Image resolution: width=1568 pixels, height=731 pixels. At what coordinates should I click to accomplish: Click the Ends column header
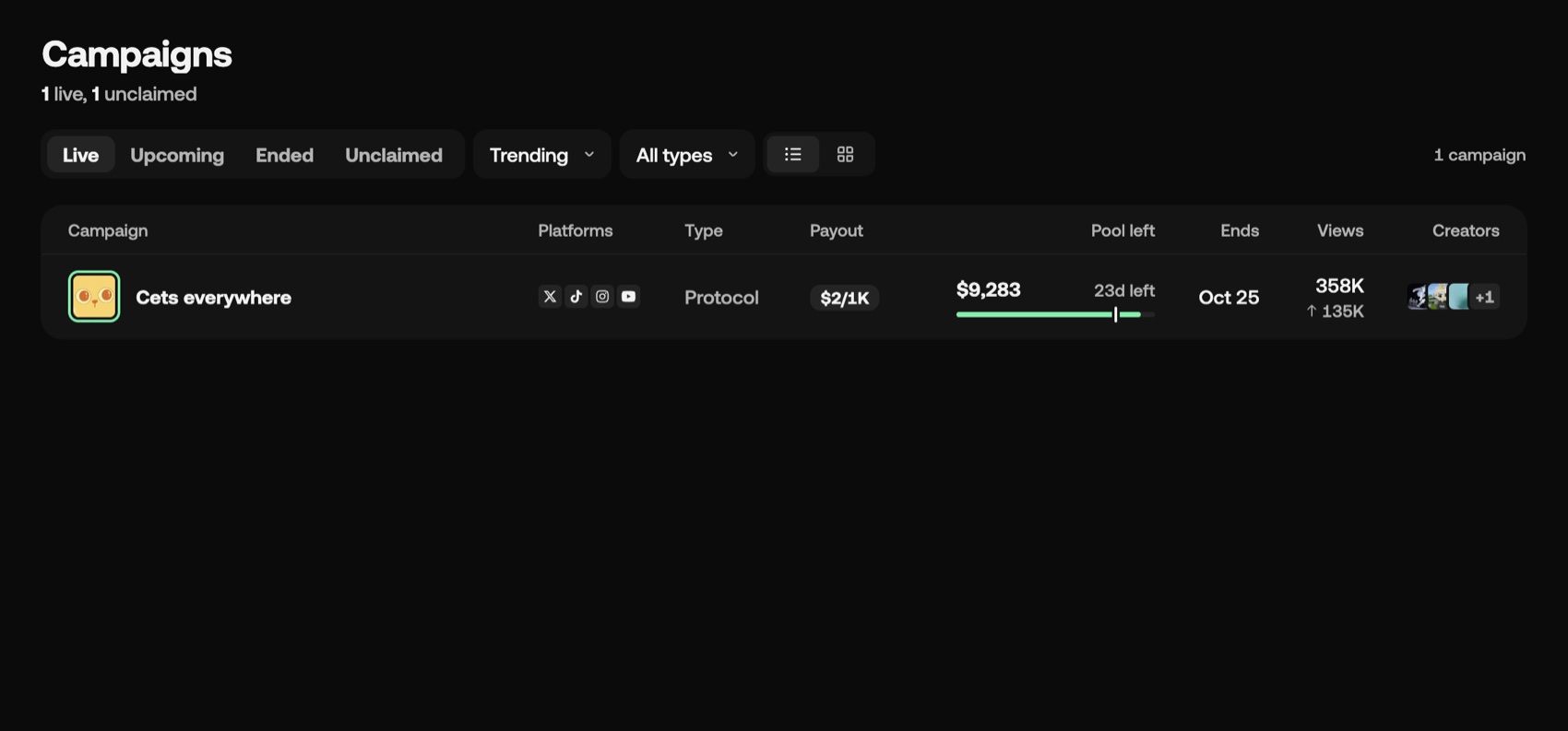1240,230
